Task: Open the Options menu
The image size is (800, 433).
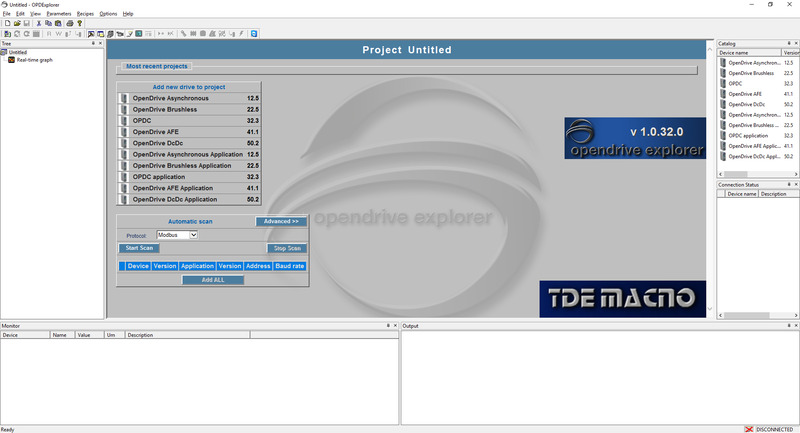Action: tap(108, 14)
